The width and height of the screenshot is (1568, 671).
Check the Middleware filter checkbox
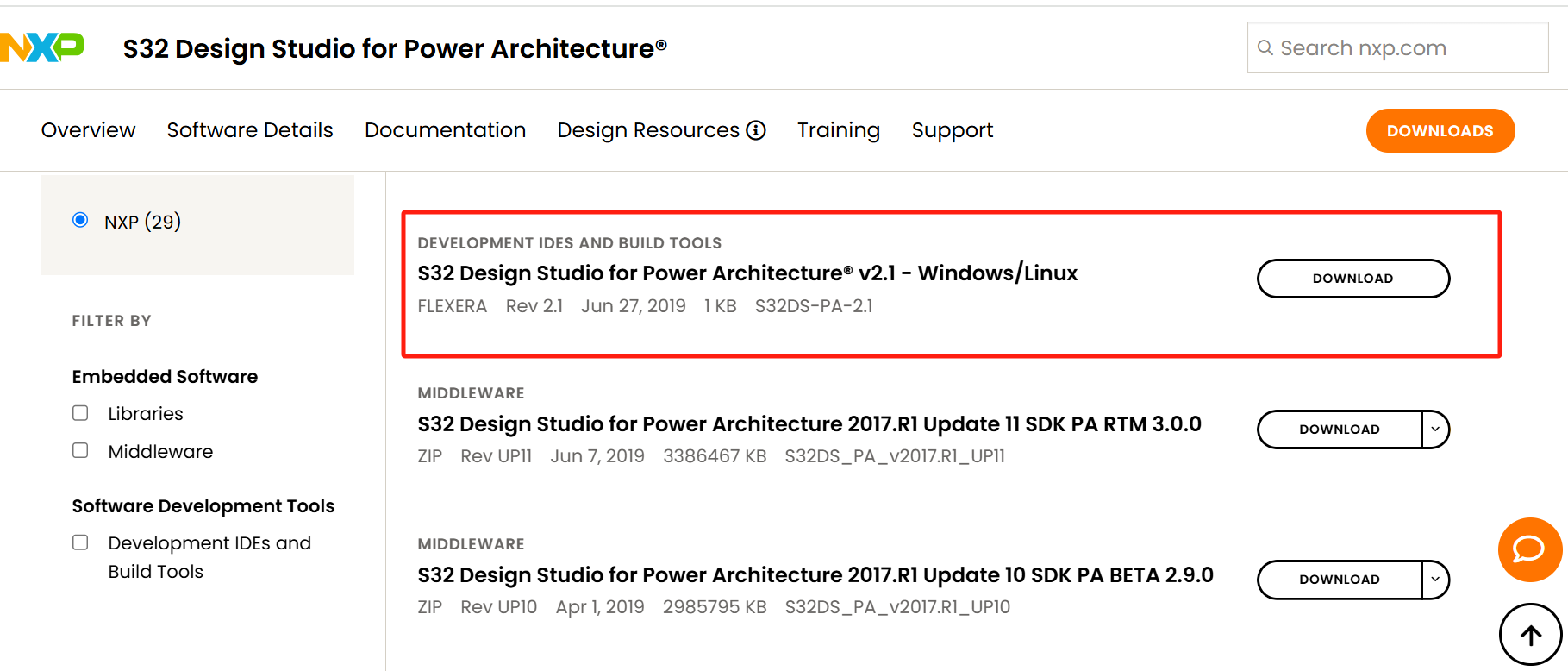(x=80, y=450)
